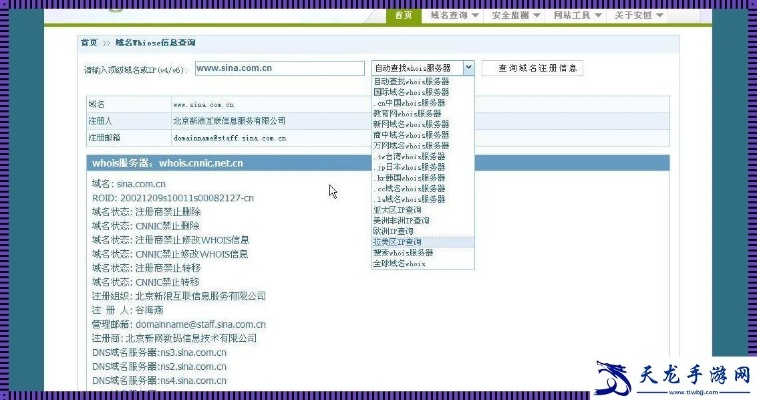Click the 注册人 table row label
This screenshot has height=400, width=757.
[100, 121]
